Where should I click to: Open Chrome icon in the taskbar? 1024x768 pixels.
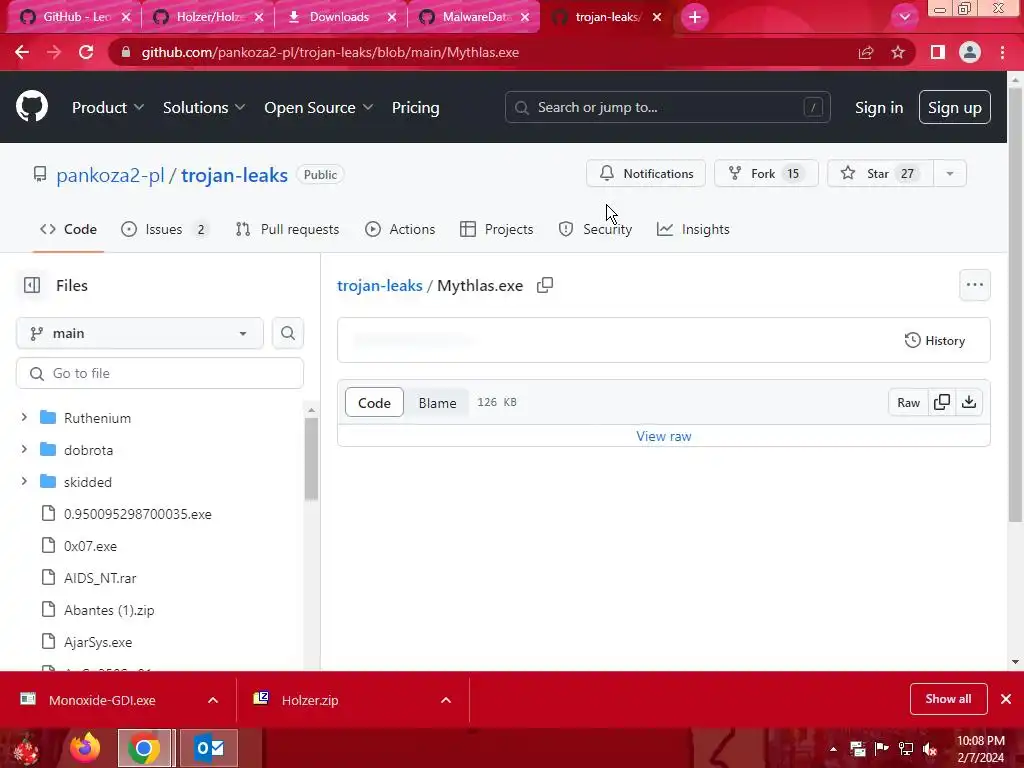[x=144, y=748]
